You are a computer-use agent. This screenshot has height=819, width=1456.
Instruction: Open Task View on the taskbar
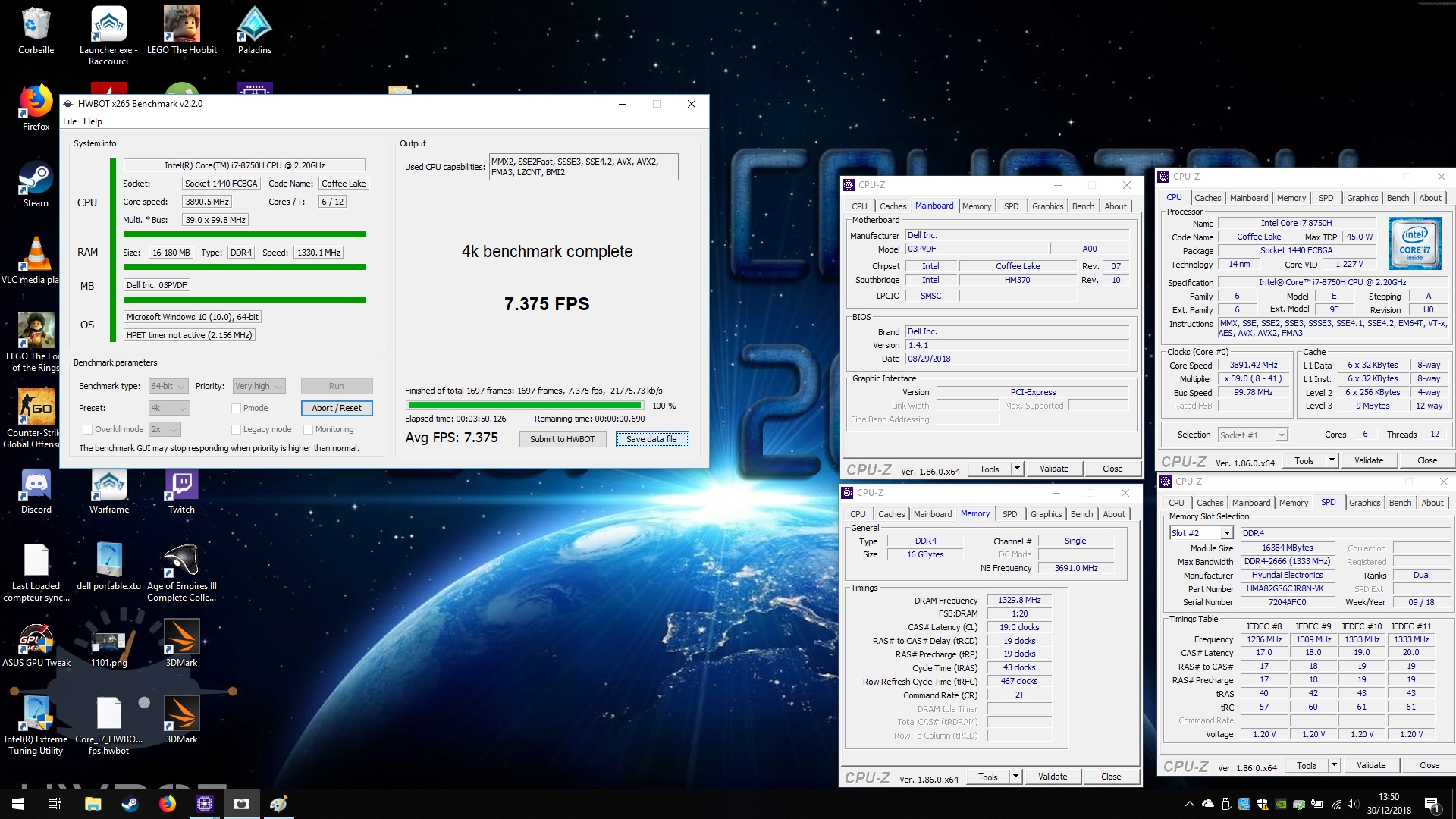point(55,804)
